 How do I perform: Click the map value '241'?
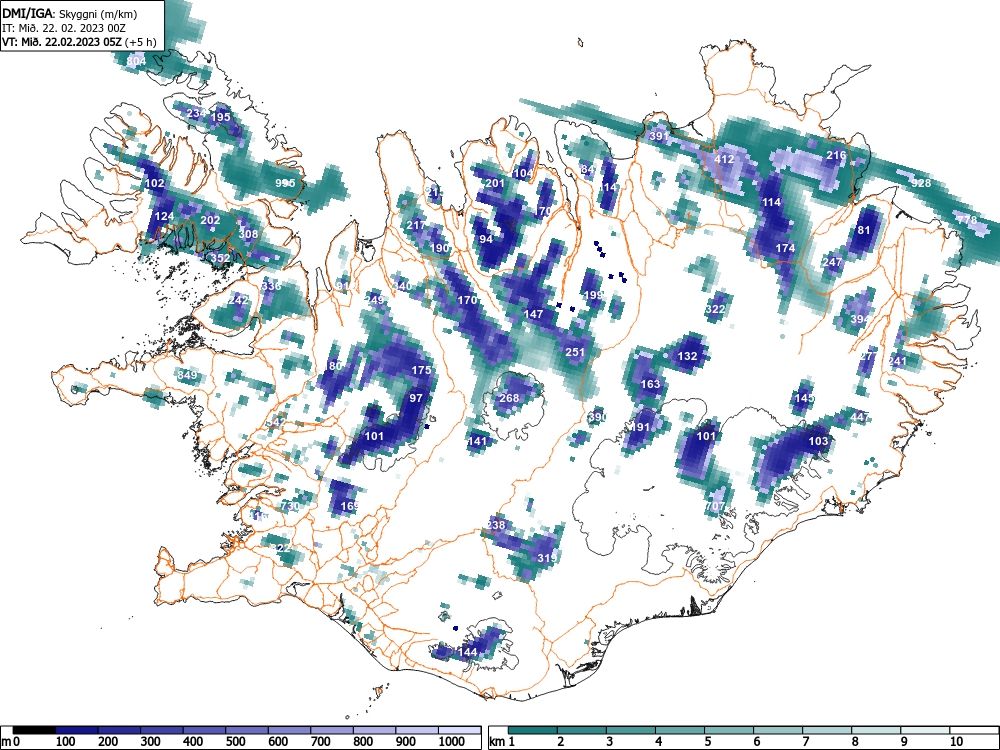[897, 361]
